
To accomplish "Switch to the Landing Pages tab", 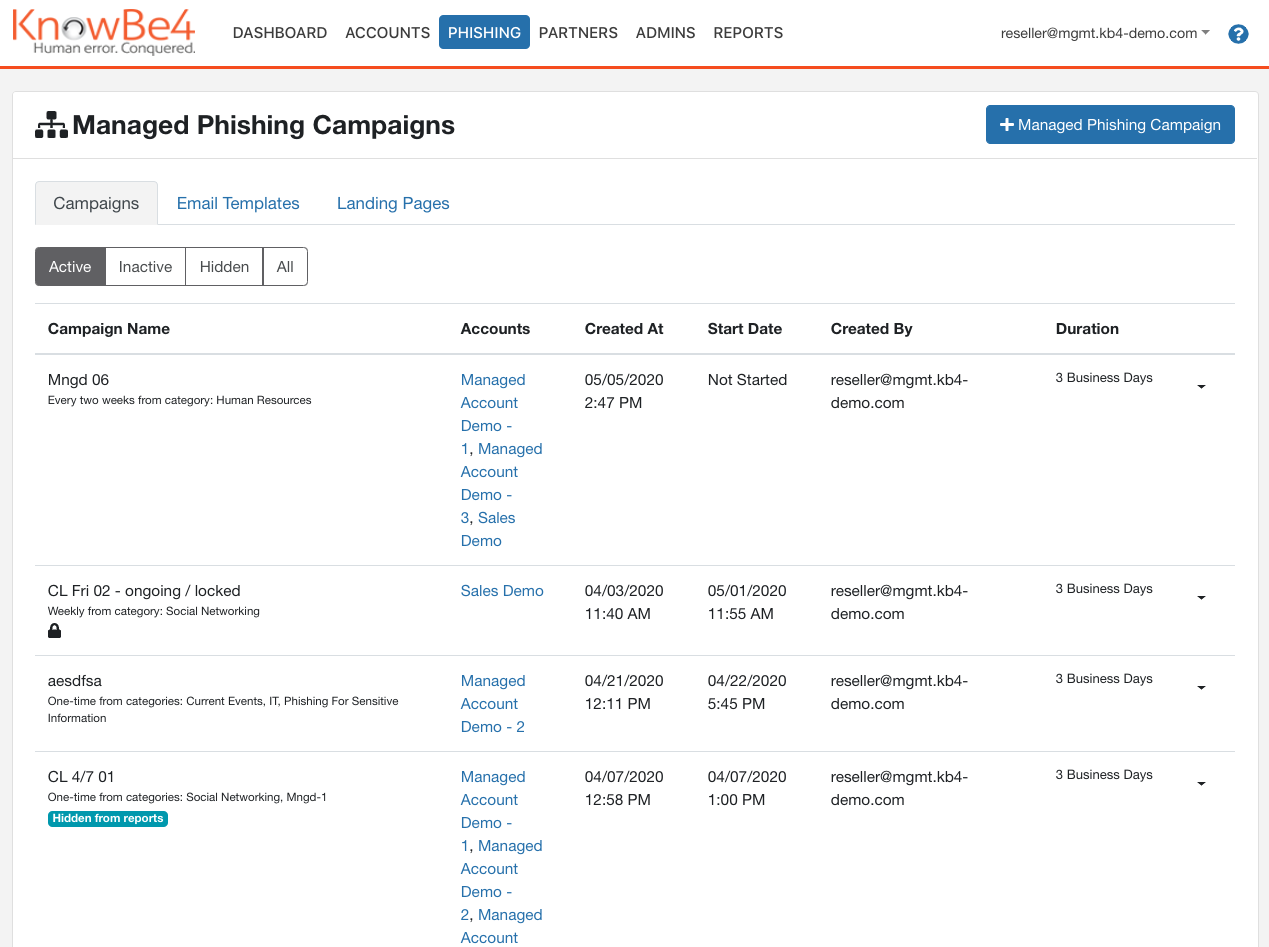I will coord(392,203).
